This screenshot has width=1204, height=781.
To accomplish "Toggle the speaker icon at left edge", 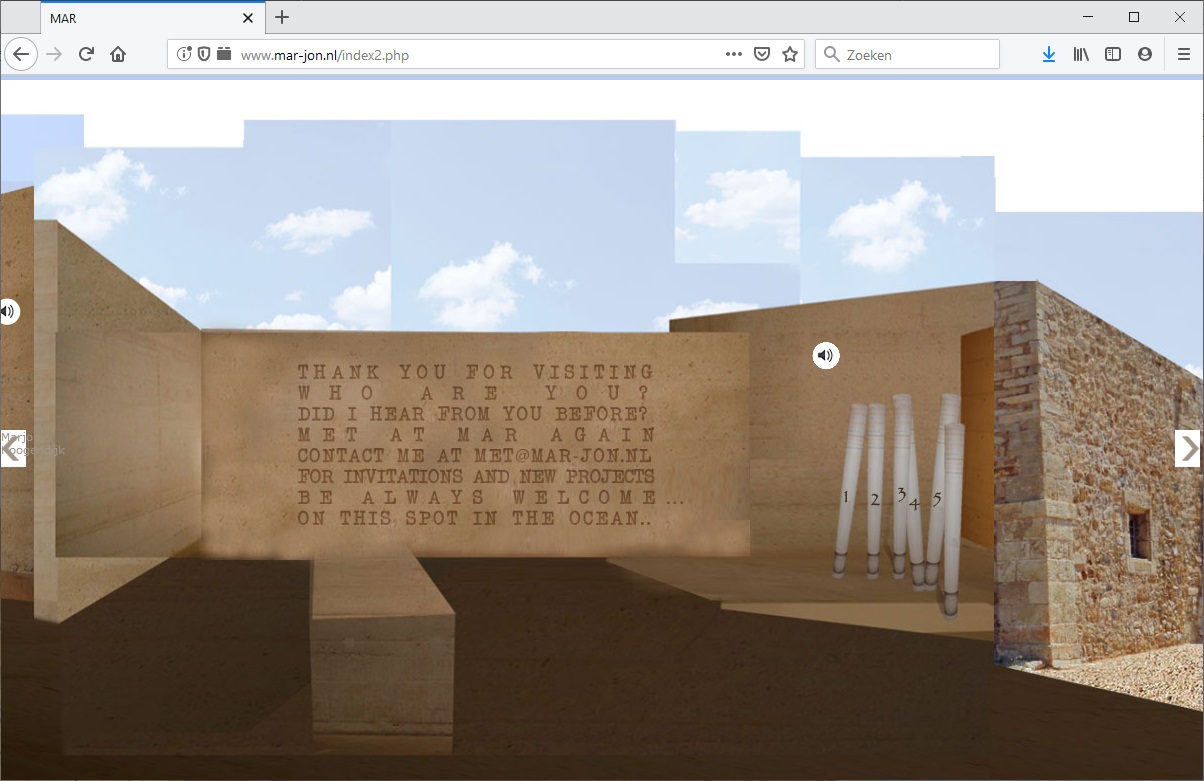I will [8, 311].
